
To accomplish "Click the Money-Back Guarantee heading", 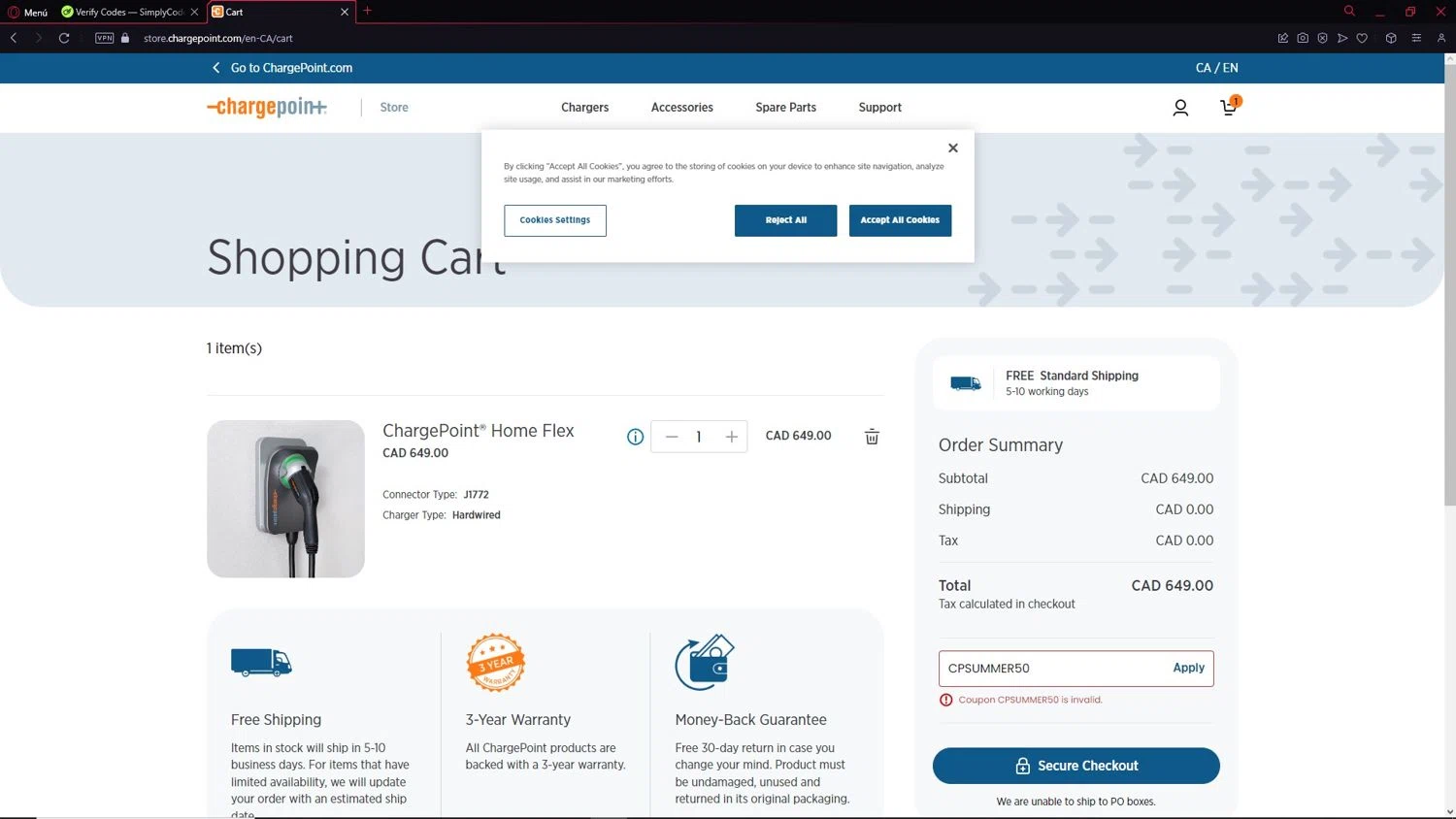I will click(750, 720).
